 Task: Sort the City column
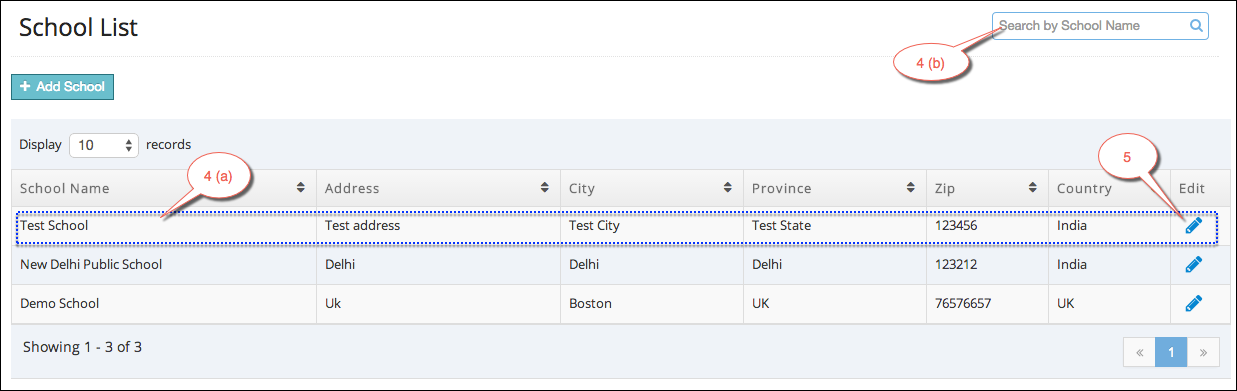727,188
